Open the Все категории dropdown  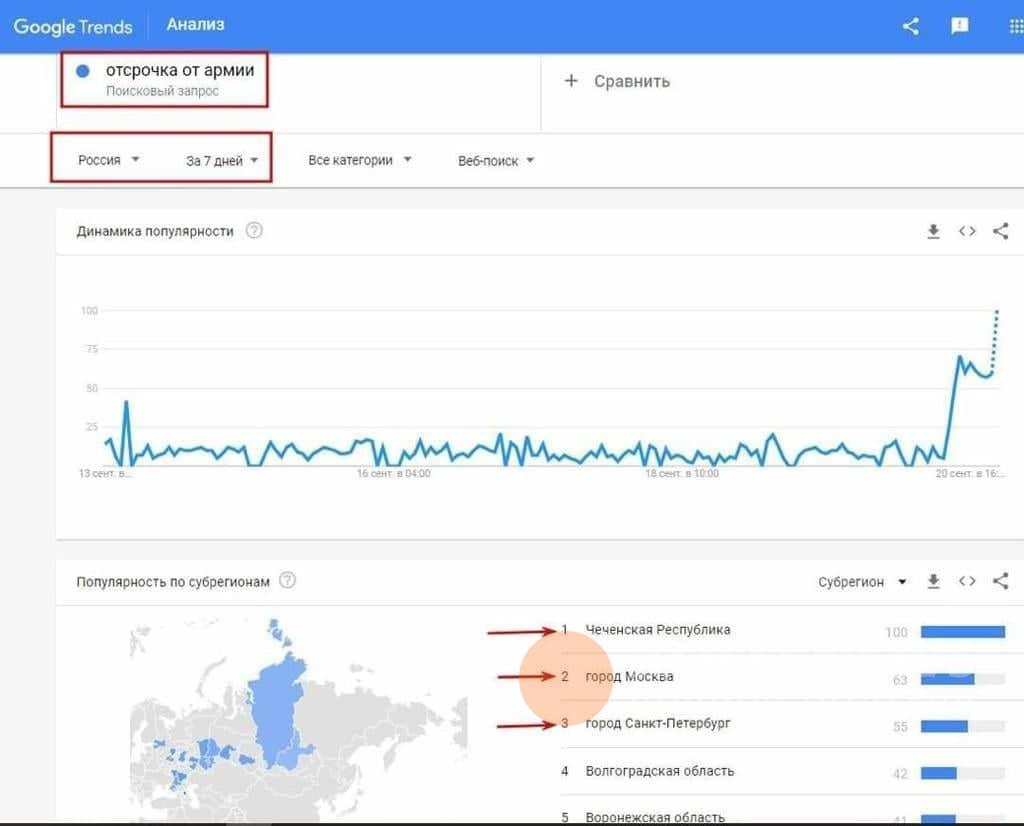(360, 160)
